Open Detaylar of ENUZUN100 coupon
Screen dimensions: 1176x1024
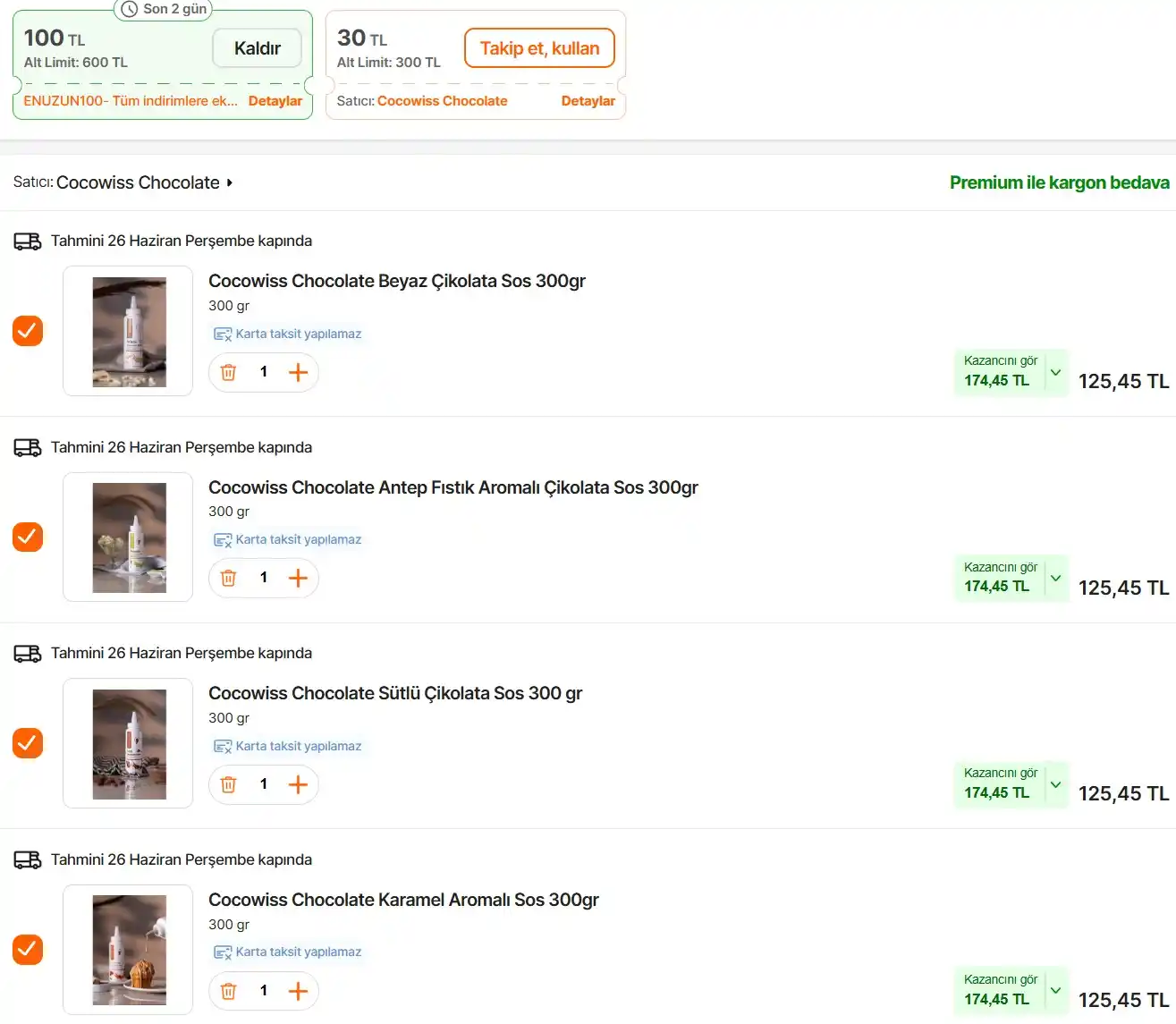(275, 101)
